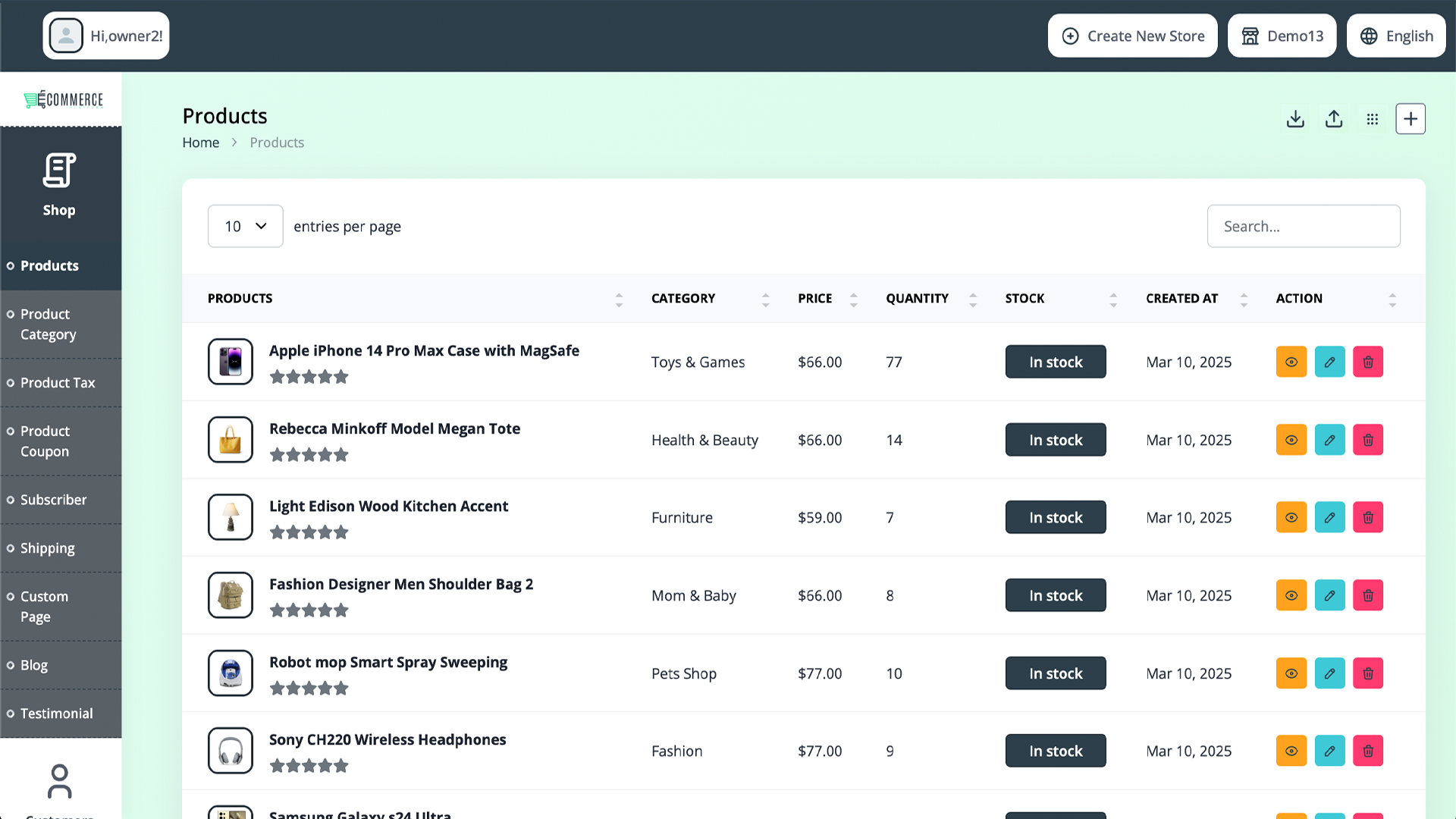
Task: Edit the Sony CH220 Wireless Headphones product
Action: click(1329, 751)
